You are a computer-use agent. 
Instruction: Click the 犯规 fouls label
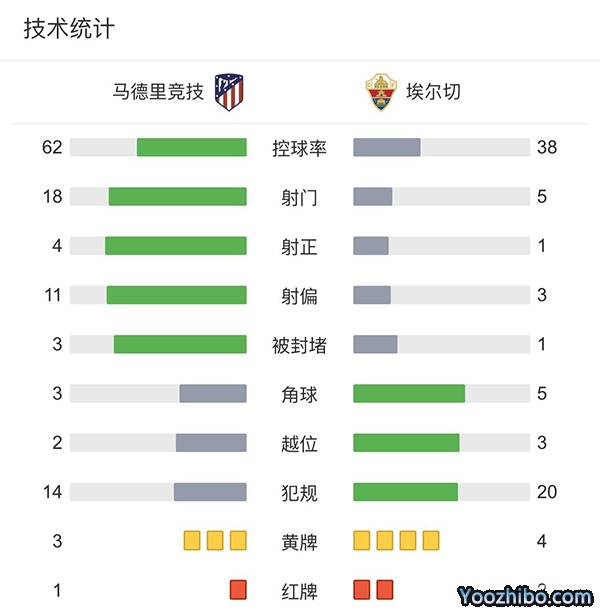299,493
